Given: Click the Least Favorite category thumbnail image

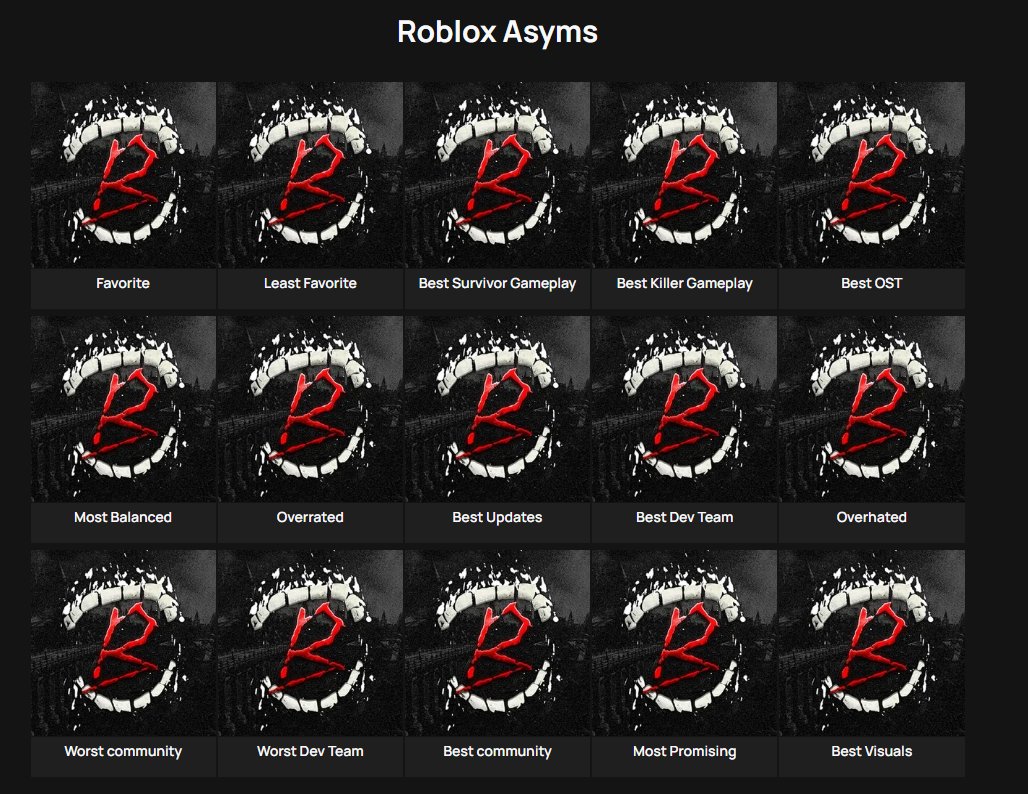Looking at the screenshot, I should tap(310, 174).
